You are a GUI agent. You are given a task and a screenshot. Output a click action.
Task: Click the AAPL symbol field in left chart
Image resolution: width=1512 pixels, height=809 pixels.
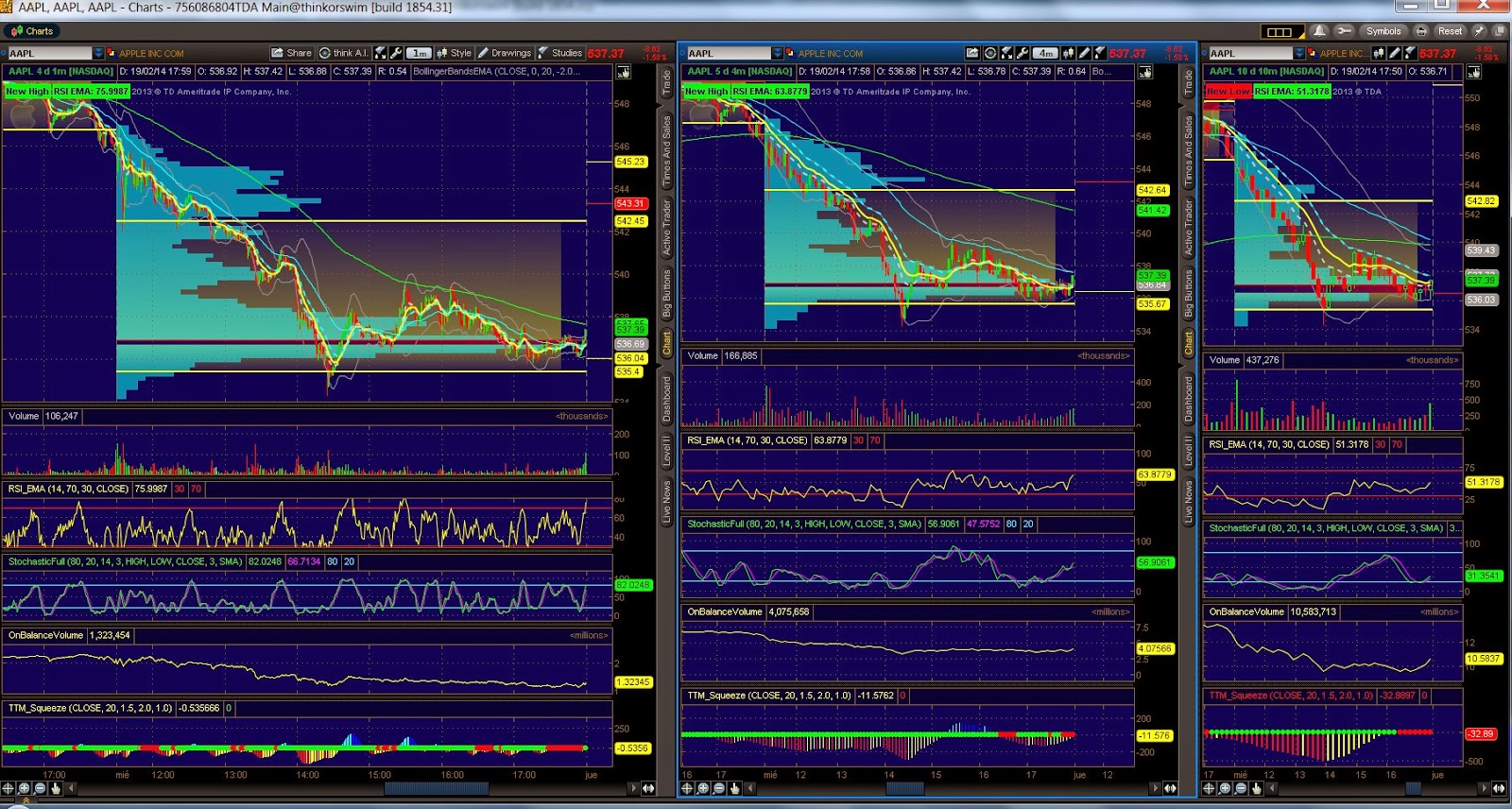coord(49,53)
